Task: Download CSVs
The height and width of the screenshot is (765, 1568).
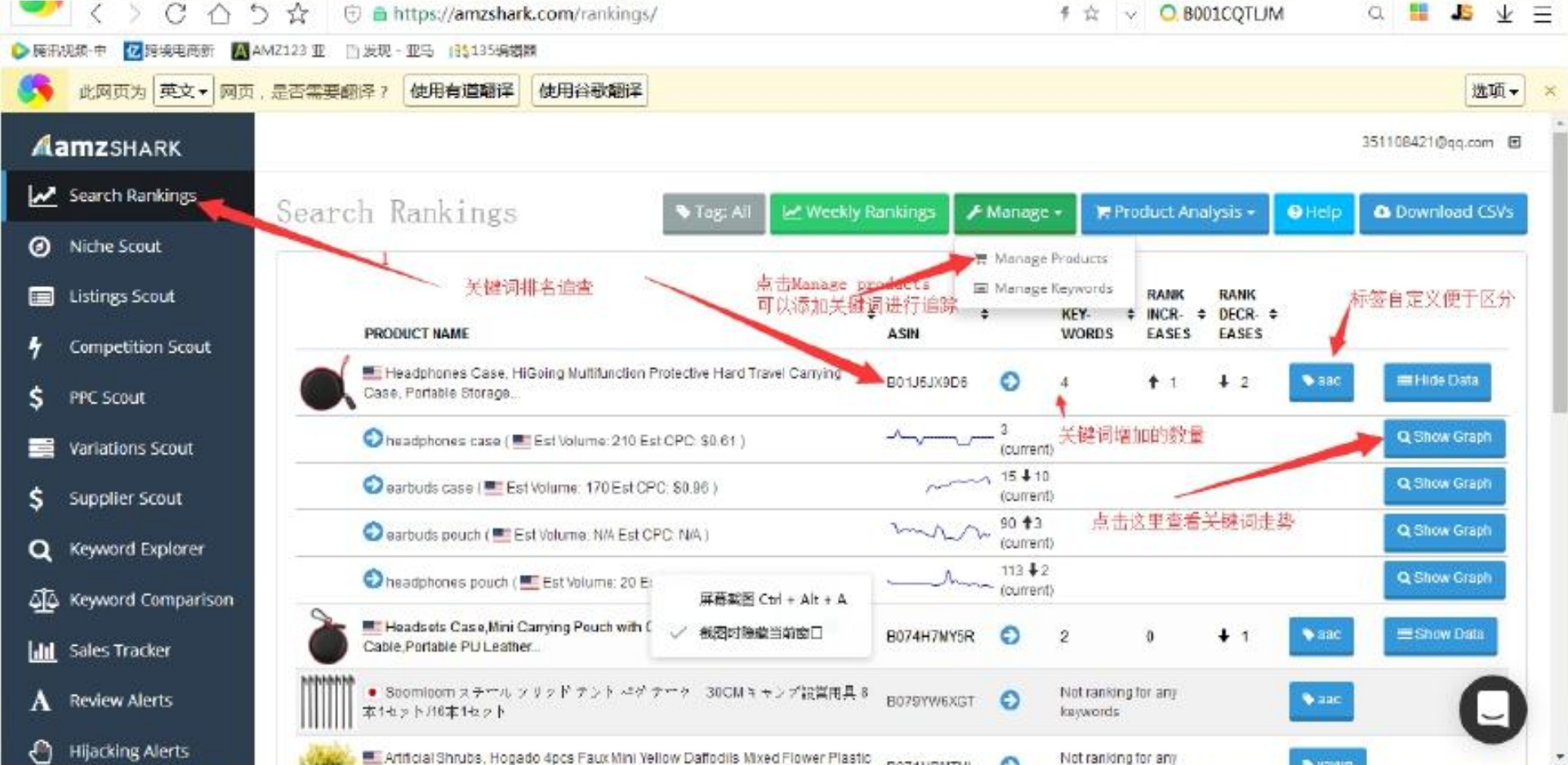Action: click(x=1443, y=213)
